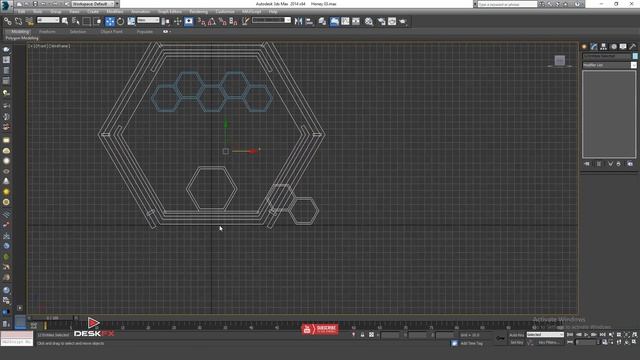640x360 pixels.
Task: Click the Select and Link tool
Action: click(8, 22)
